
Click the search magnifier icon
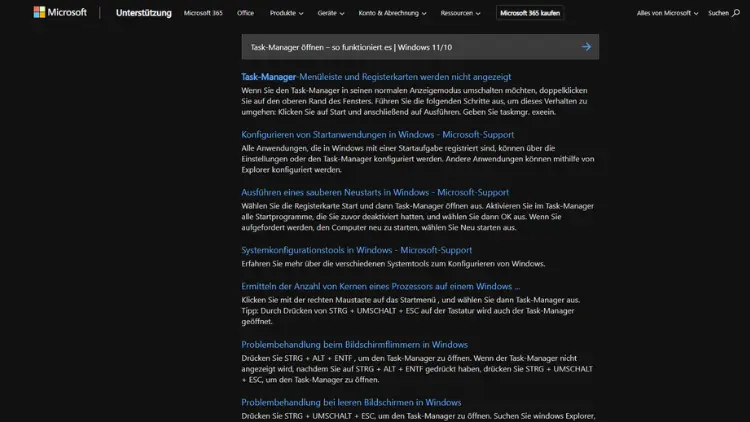pyautogui.click(x=736, y=13)
